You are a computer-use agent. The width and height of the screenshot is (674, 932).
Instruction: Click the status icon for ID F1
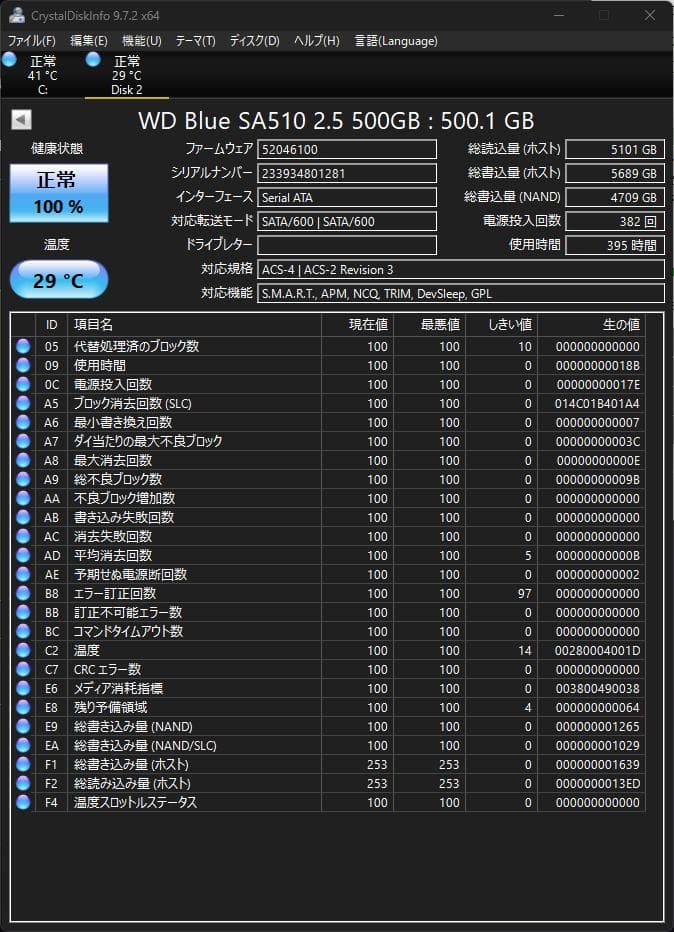[x=23, y=764]
